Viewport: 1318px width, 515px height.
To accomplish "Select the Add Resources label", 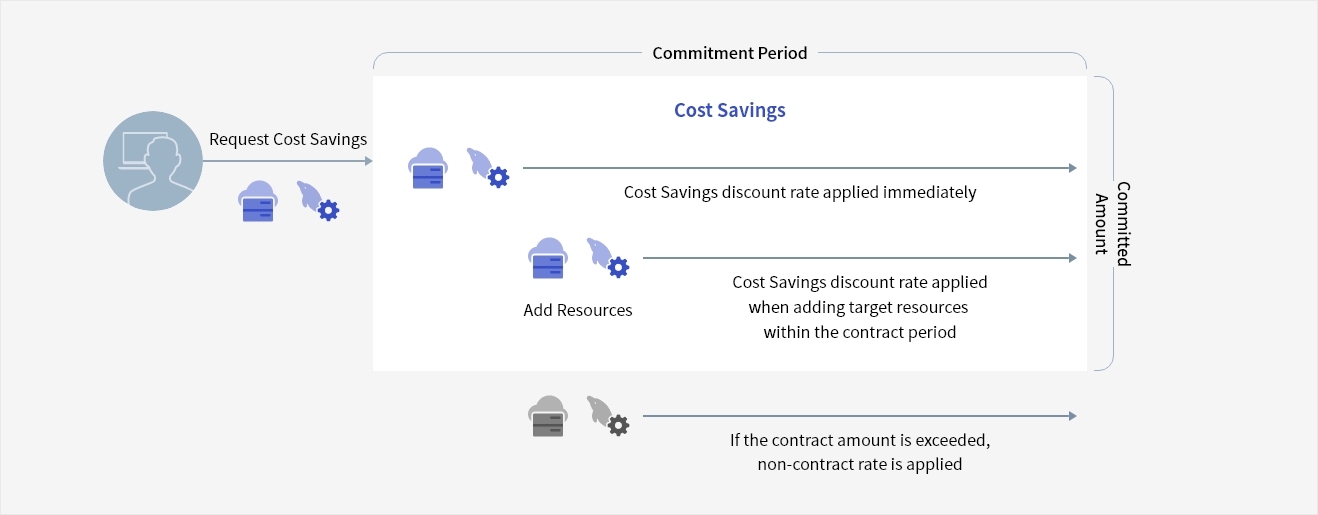I will (x=578, y=310).
